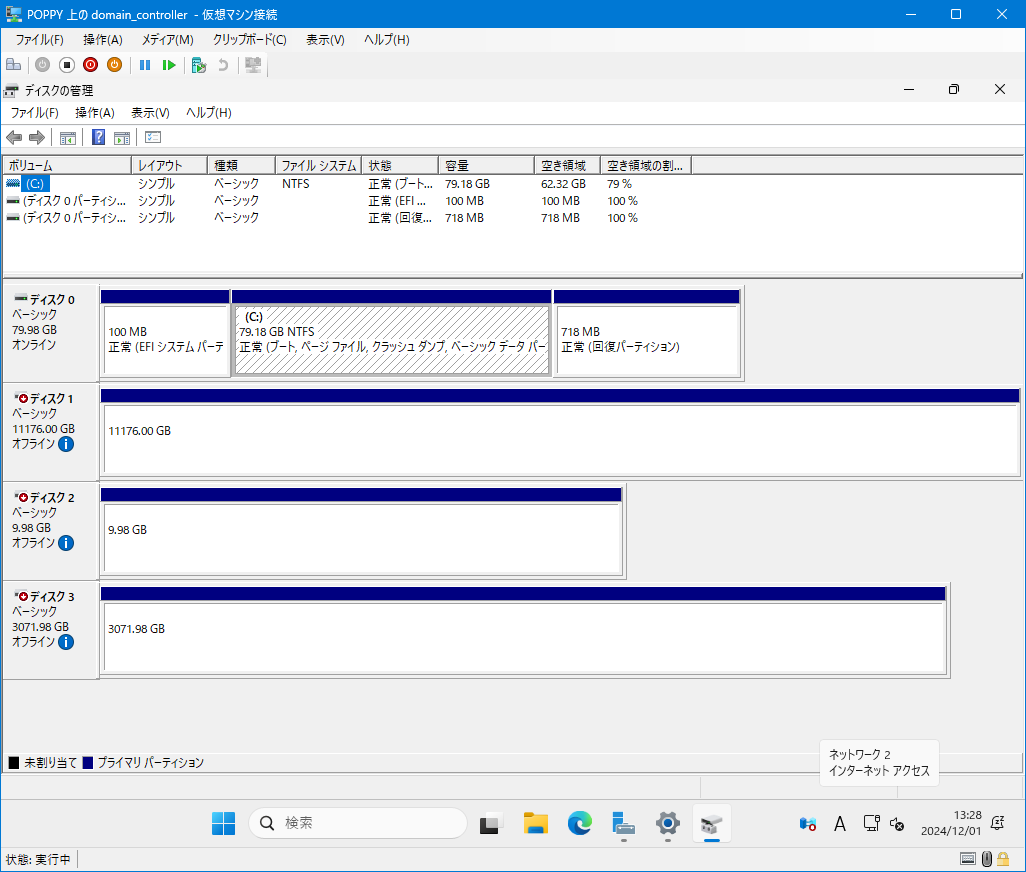Image resolution: width=1026 pixels, height=872 pixels.
Task: Open Settings gear from the taskbar
Action: 667,823
